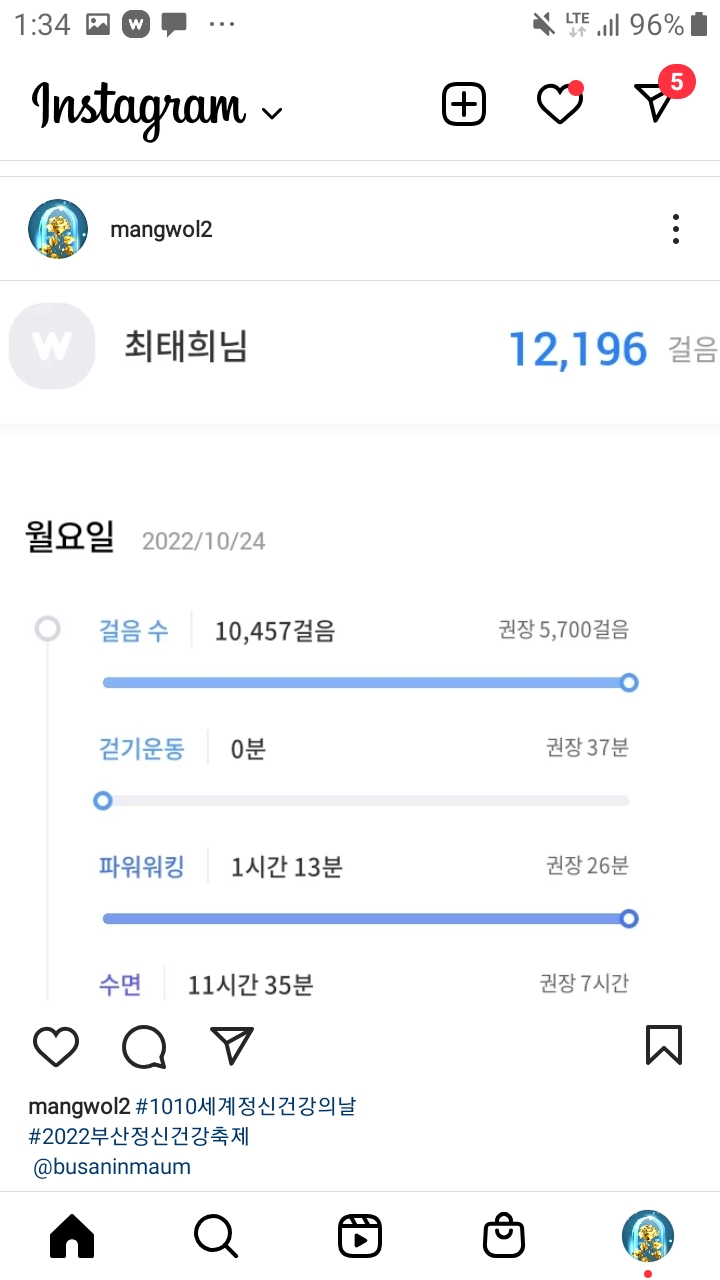The image size is (720, 1280).
Task: Open hashtag #2022부산정신건강축제
Action: pos(139,1136)
